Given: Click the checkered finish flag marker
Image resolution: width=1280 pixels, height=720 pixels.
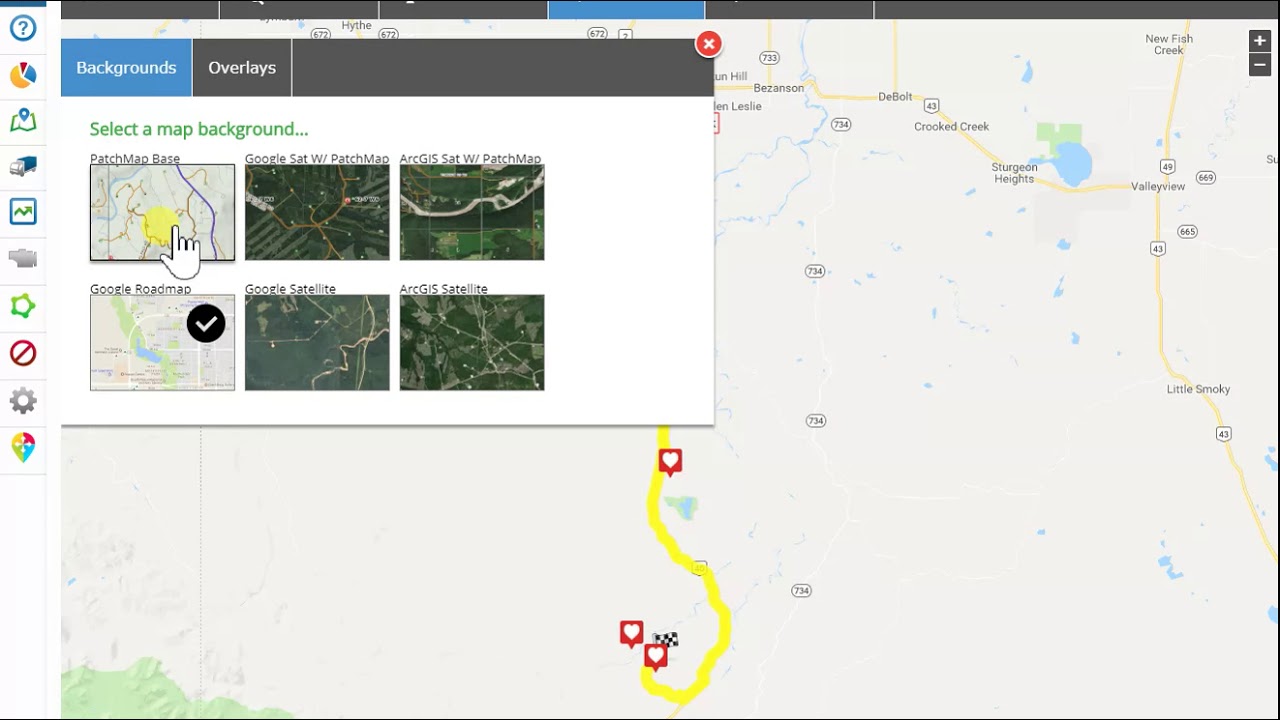Looking at the screenshot, I should [666, 639].
